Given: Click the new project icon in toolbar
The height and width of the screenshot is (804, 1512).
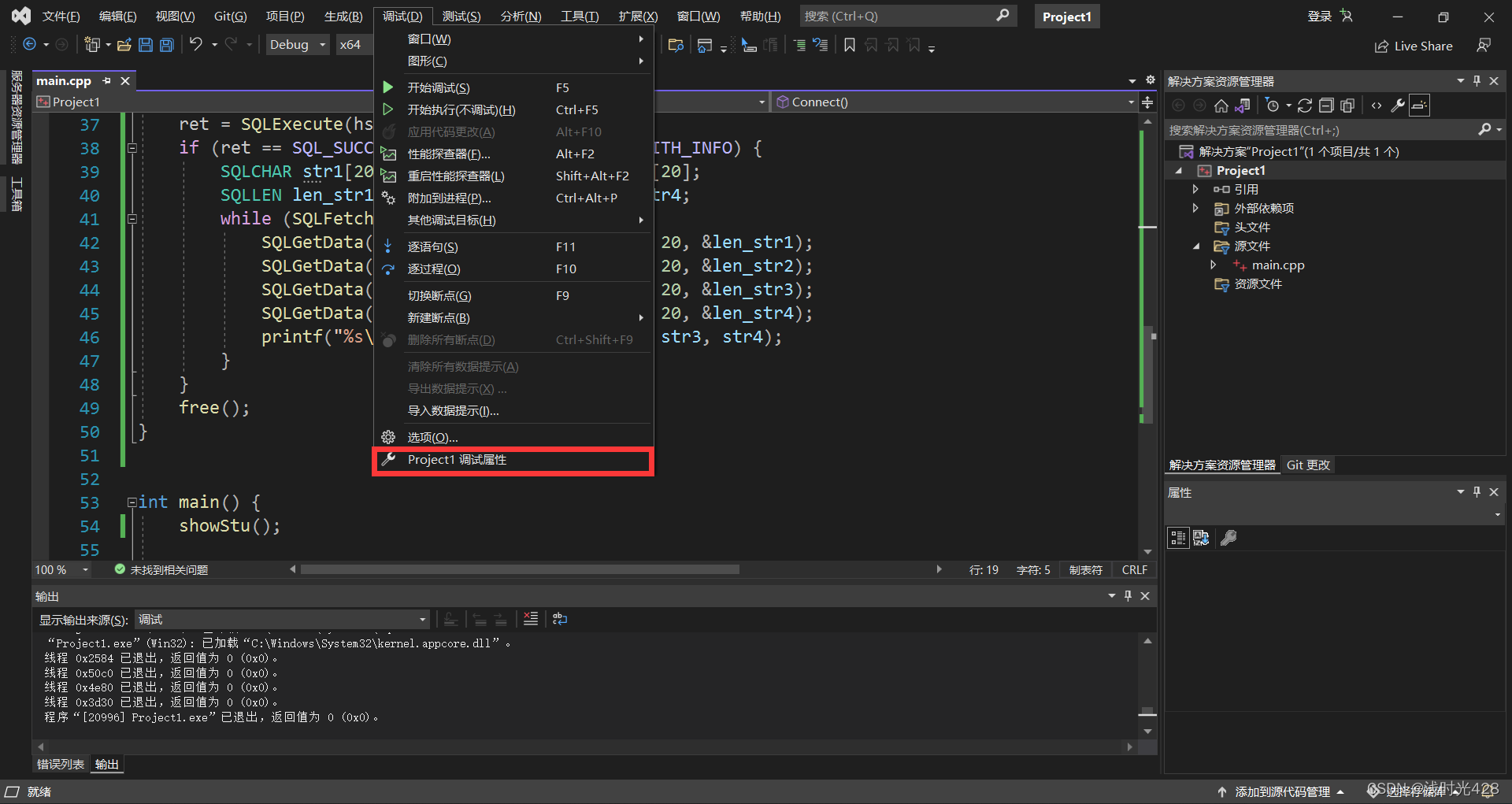Looking at the screenshot, I should pyautogui.click(x=92, y=45).
